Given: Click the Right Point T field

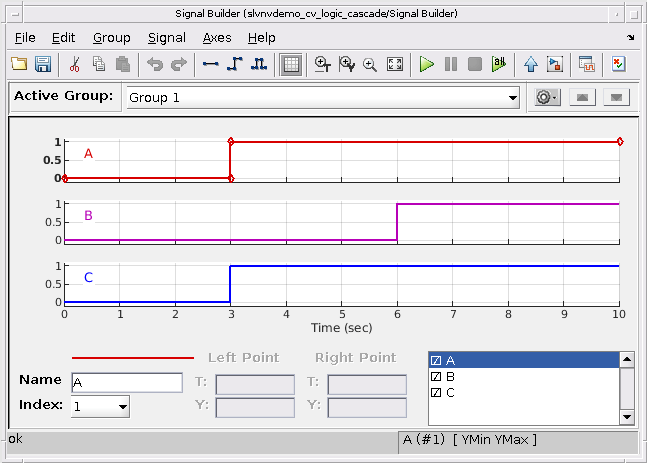Looking at the screenshot, I should pos(367,385).
